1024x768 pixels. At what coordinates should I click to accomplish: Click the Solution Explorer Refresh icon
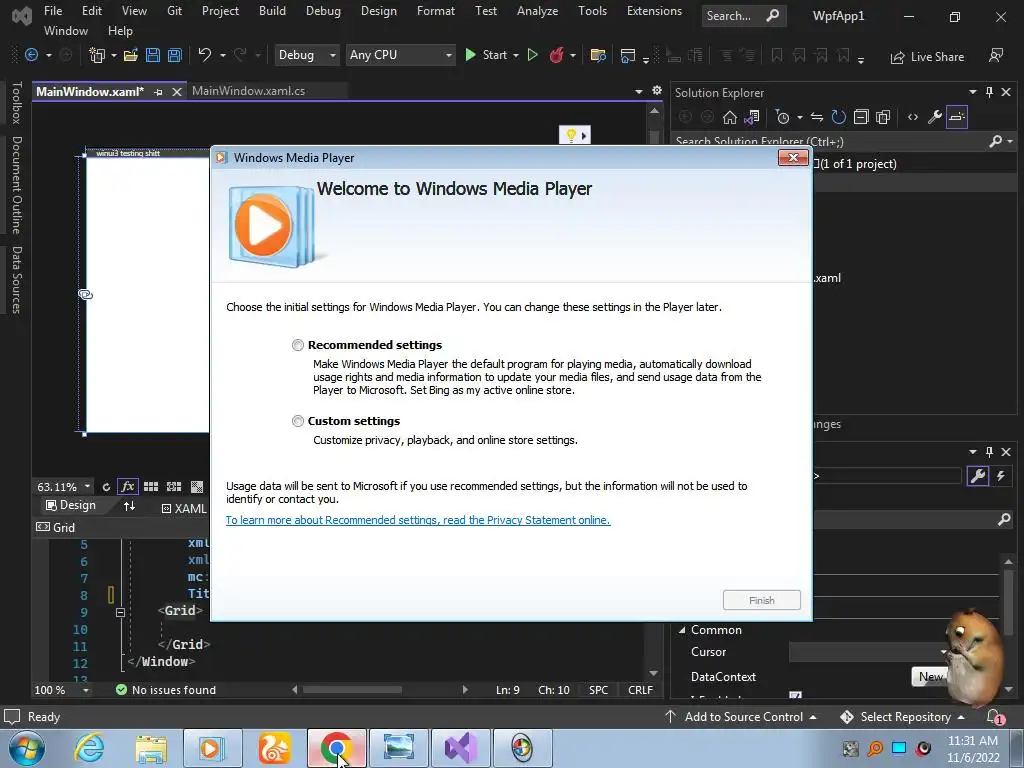pyautogui.click(x=839, y=118)
